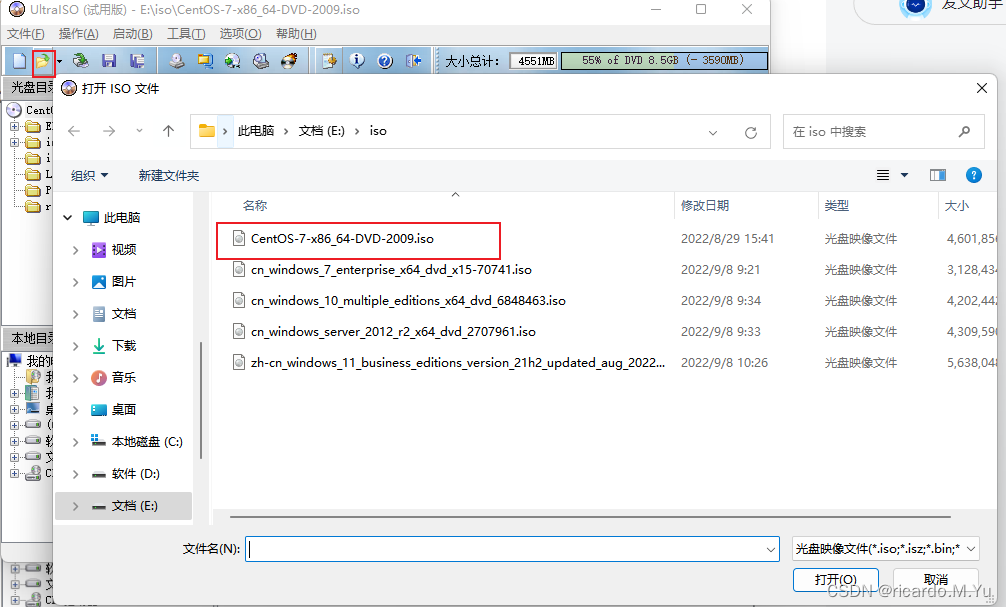Select 桌面 in the navigation pane
The image size is (1006, 607).
coord(123,410)
